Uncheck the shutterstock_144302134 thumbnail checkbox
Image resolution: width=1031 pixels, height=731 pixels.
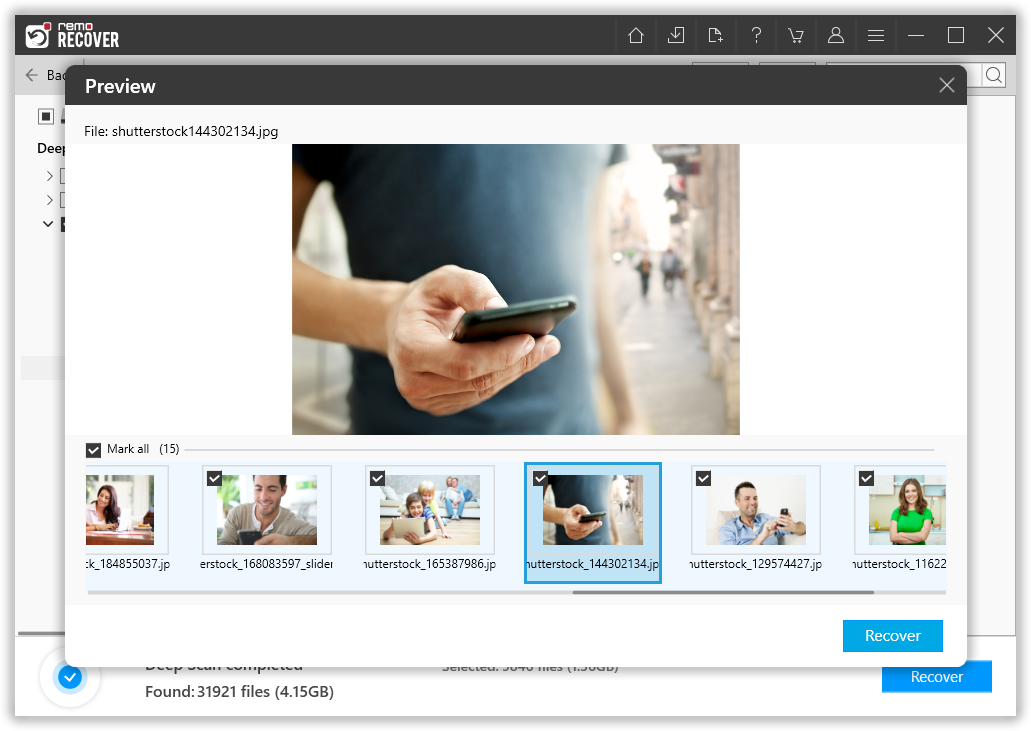540,479
